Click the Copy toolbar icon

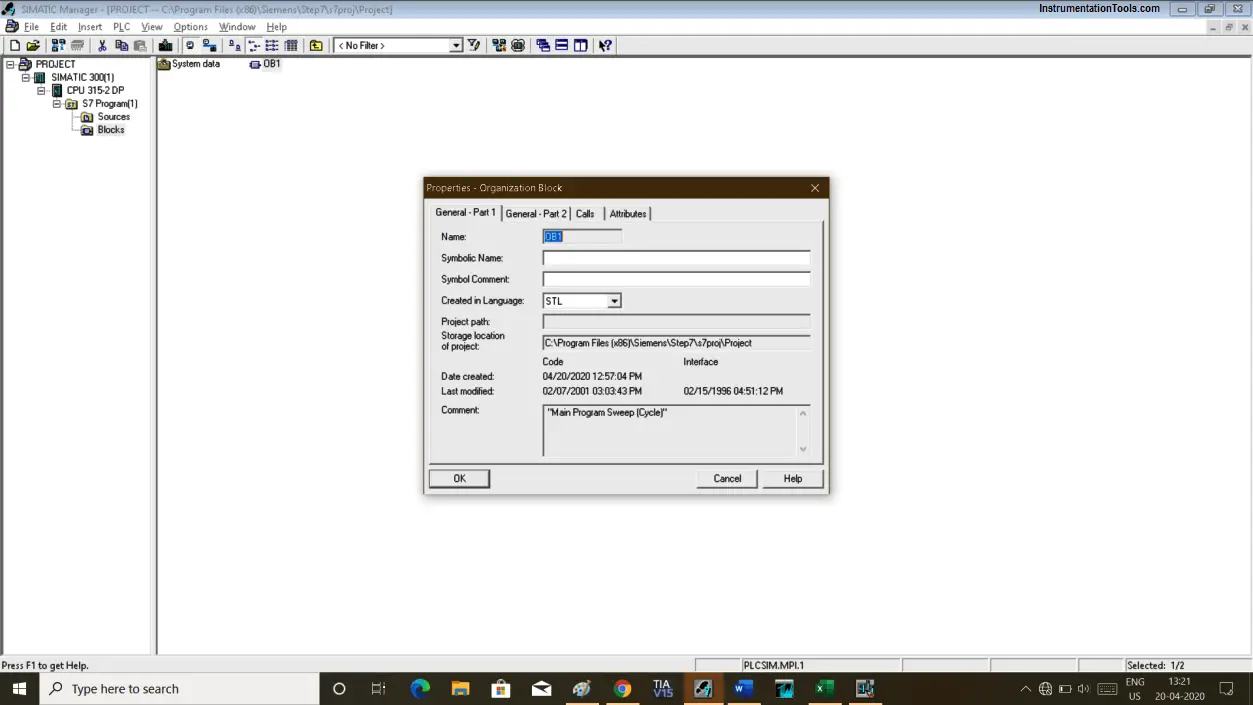click(121, 45)
